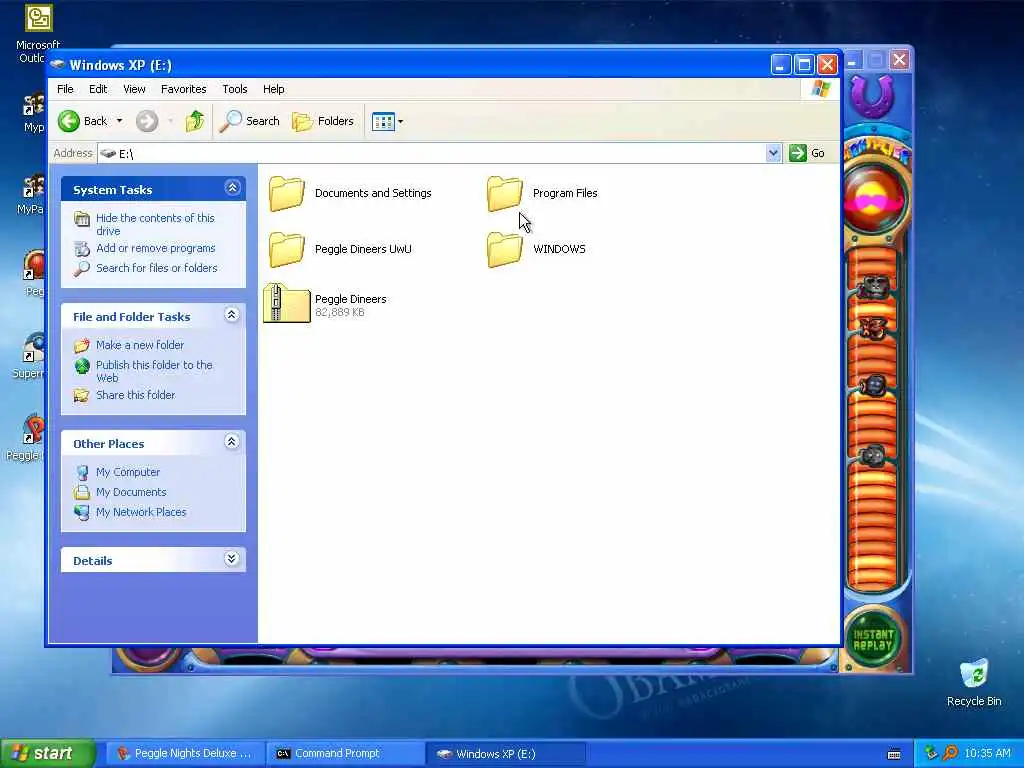This screenshot has height=768, width=1024.
Task: Open the Views dropdown button
Action: pos(387,121)
